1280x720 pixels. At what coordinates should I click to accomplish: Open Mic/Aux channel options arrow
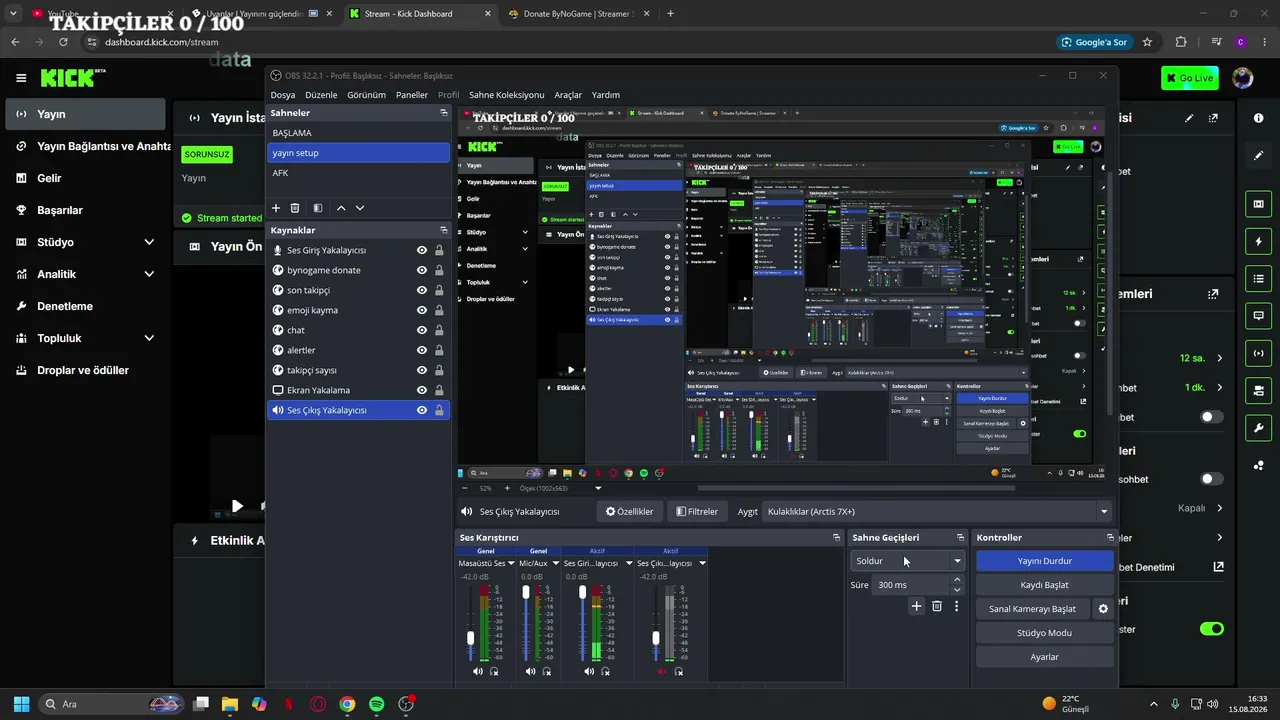click(555, 564)
